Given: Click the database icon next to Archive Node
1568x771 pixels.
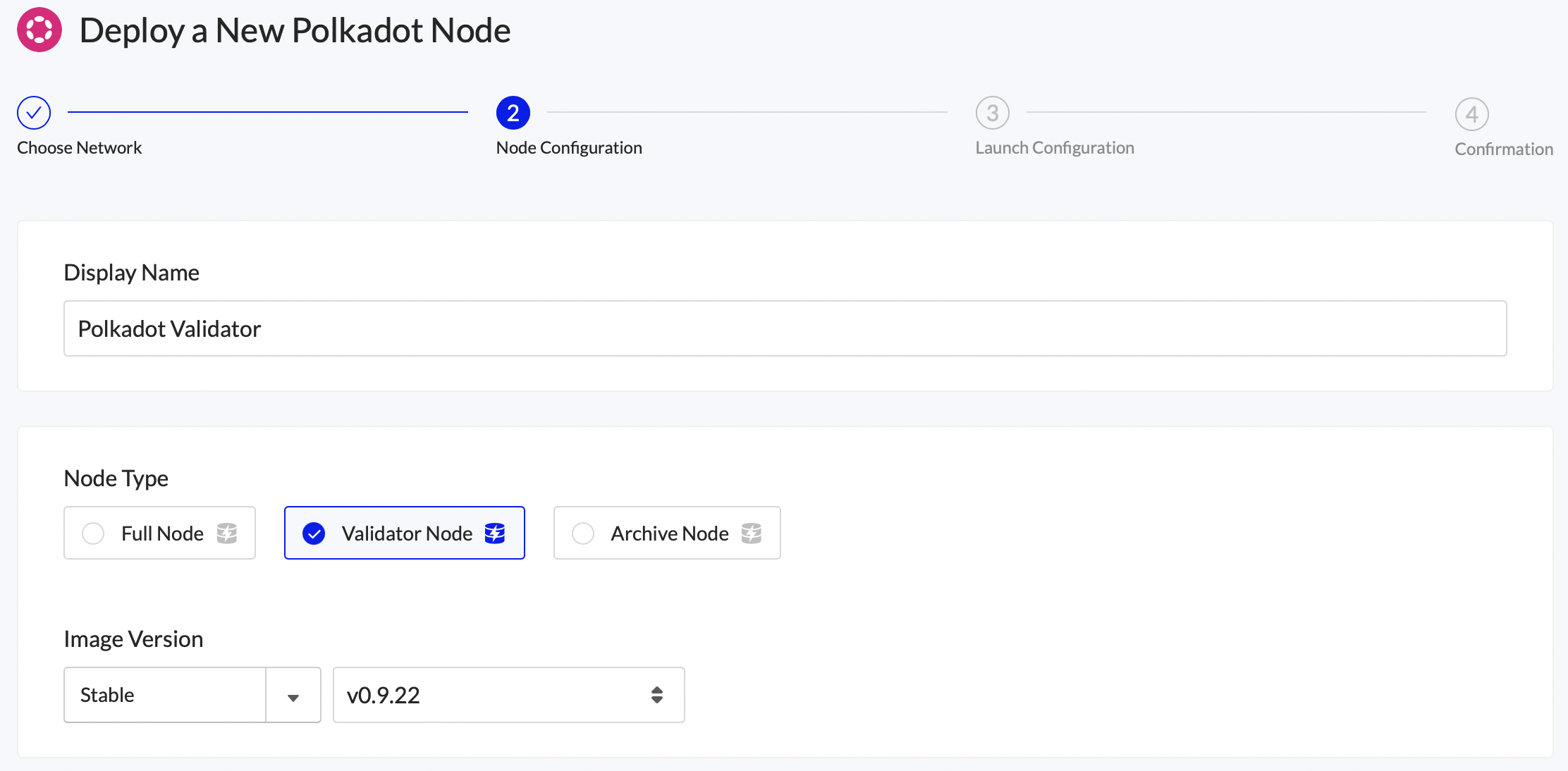Looking at the screenshot, I should tap(752, 533).
